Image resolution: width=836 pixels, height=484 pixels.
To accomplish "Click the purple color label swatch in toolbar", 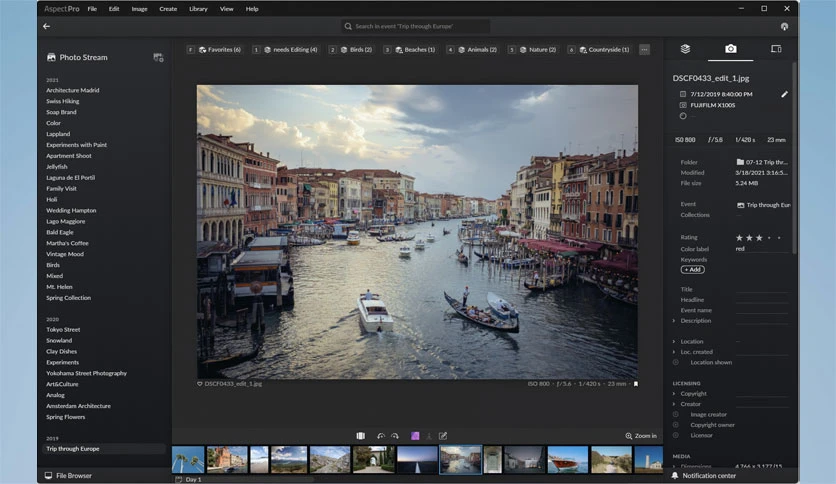I will coord(415,436).
